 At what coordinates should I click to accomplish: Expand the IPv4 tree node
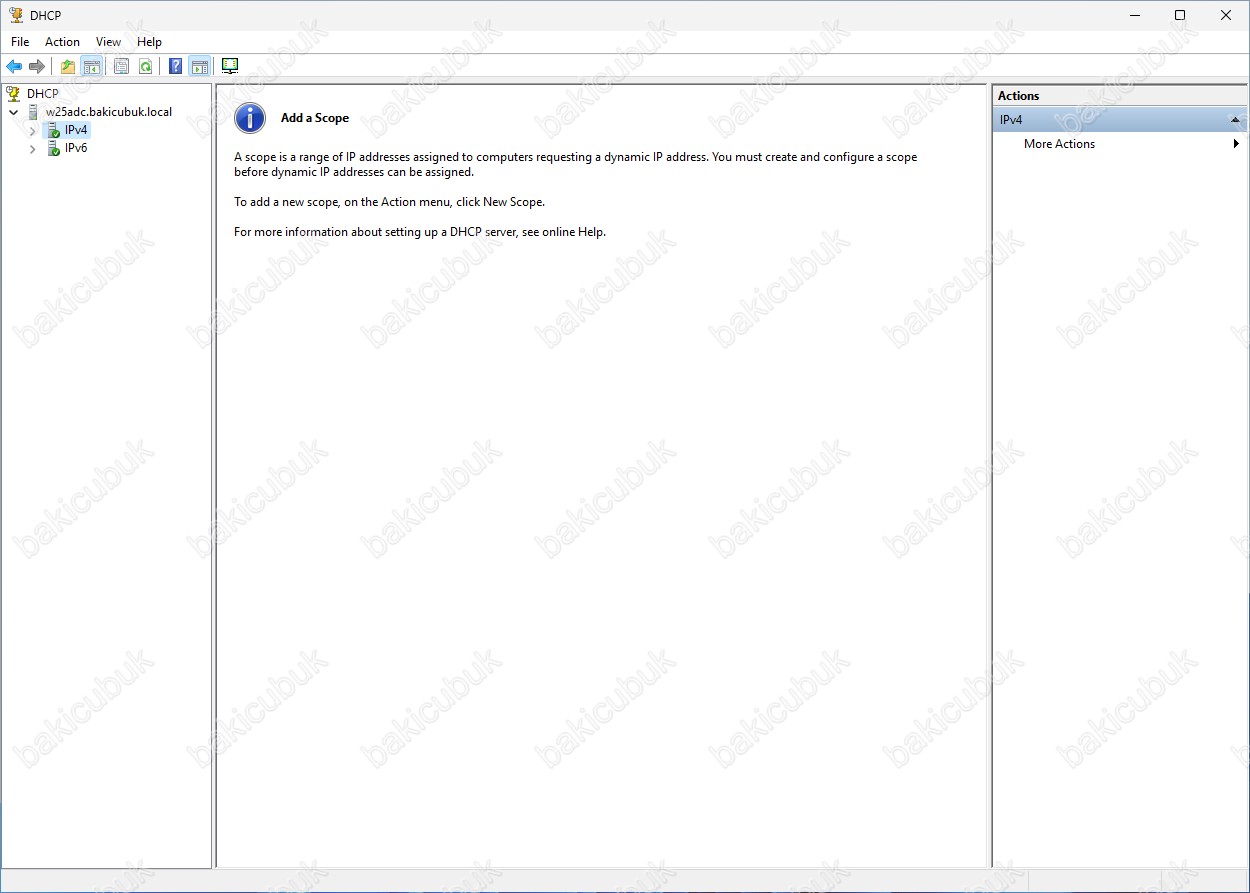pyautogui.click(x=32, y=130)
